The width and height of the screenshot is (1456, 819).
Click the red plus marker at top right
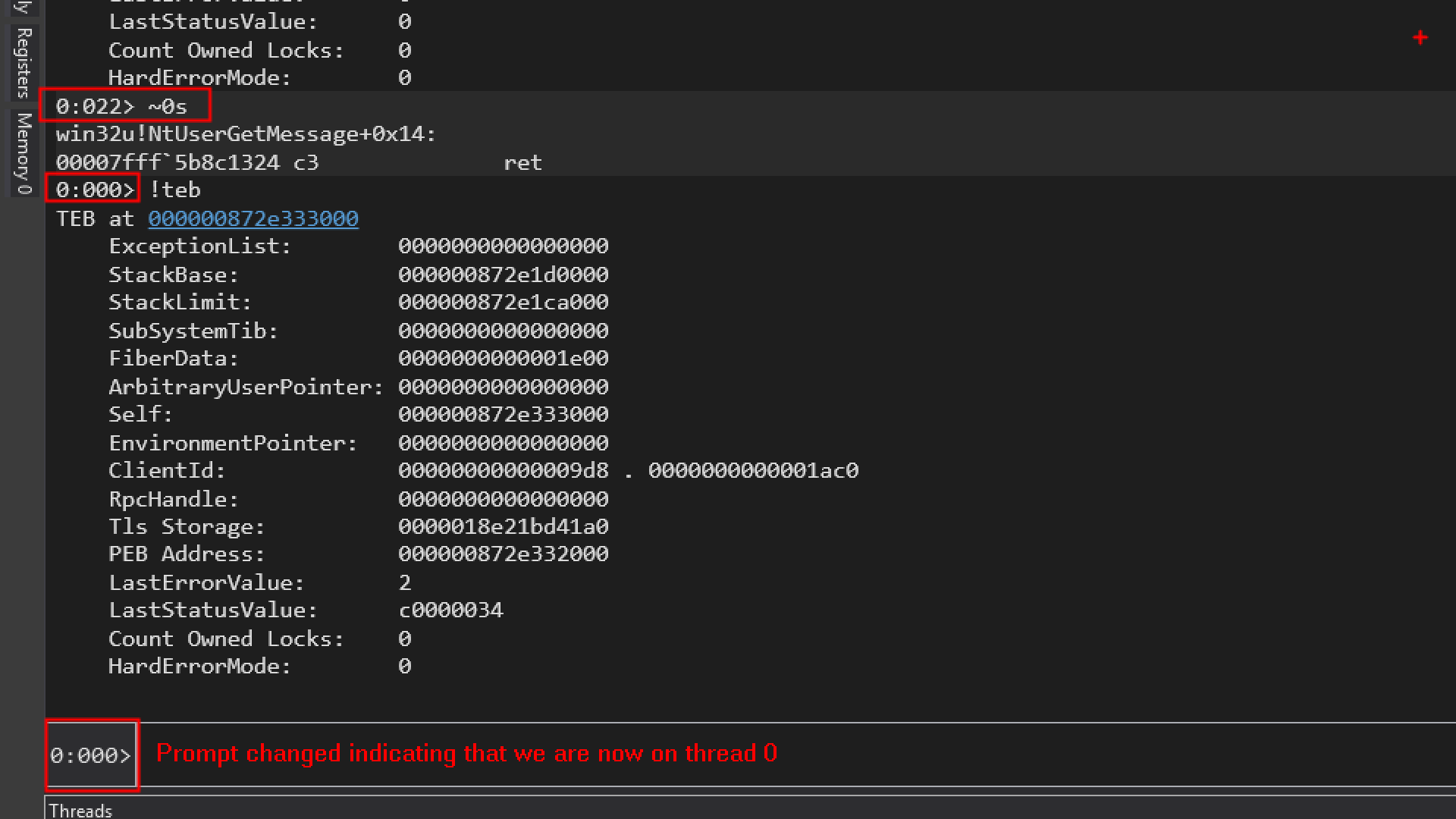click(1420, 38)
